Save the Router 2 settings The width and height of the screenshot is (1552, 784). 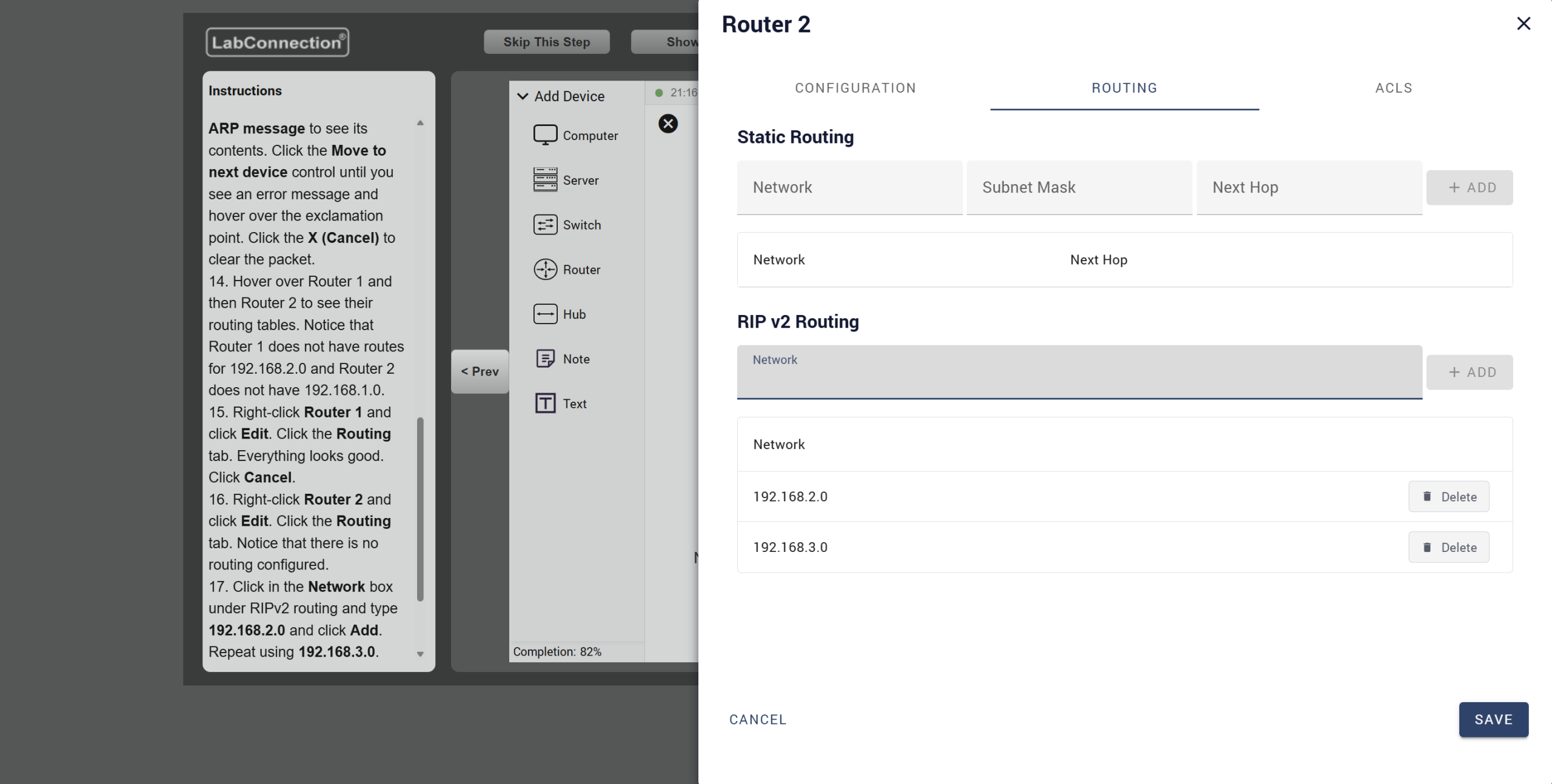click(1493, 720)
